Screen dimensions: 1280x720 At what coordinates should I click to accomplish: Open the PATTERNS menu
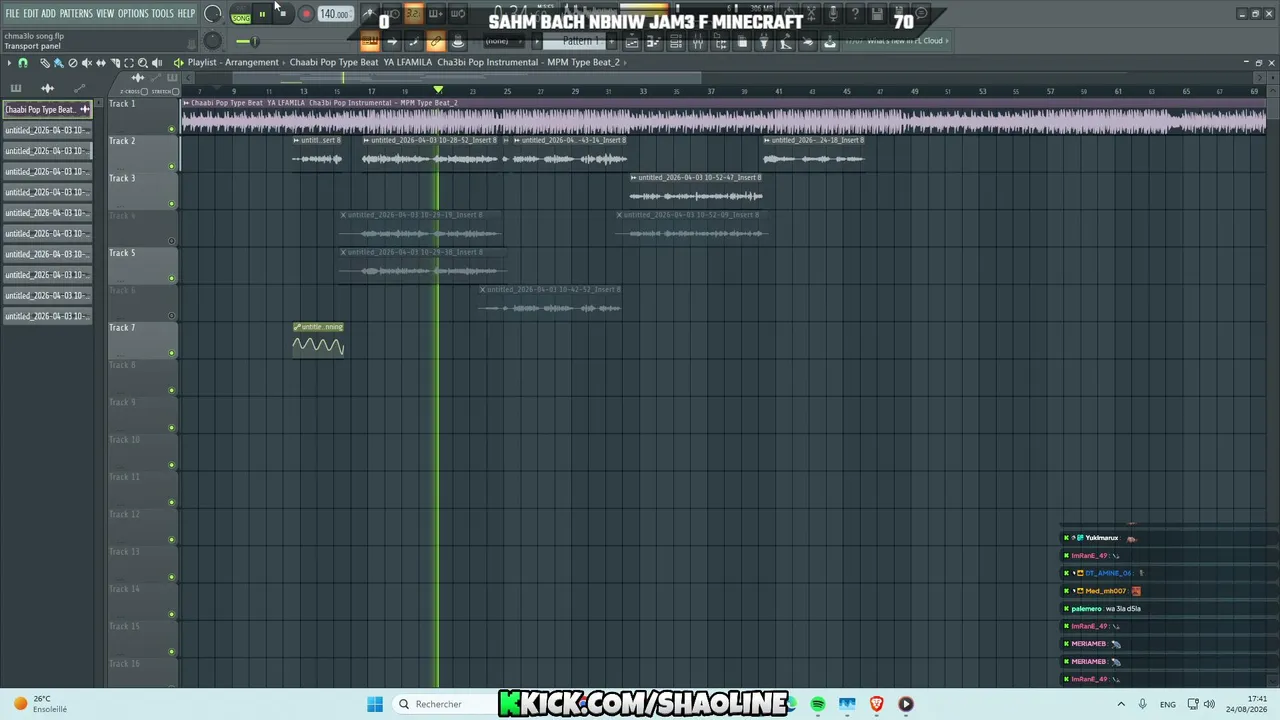76,13
